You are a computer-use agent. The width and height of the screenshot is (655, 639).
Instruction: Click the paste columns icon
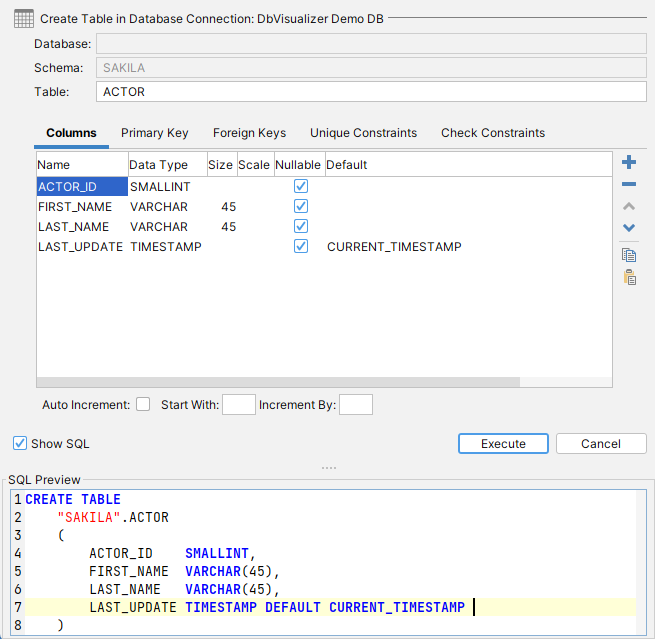[x=629, y=277]
